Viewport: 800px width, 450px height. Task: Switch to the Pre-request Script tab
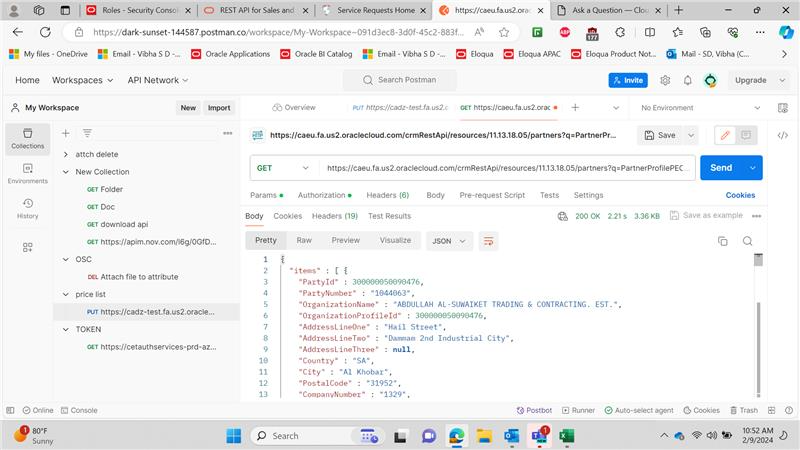(492, 195)
